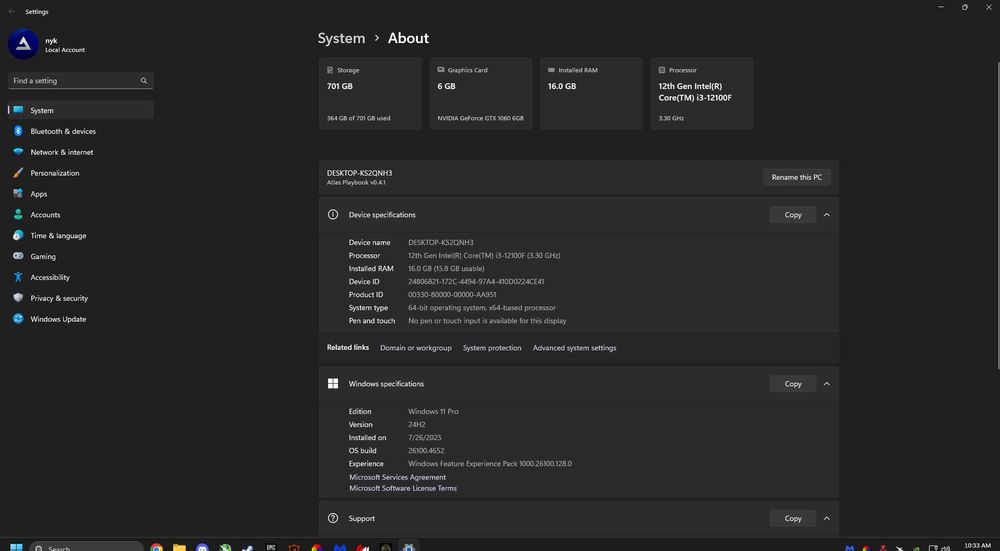Go to Time & language settings
Screen dimensions: 1000x551
click(58, 236)
